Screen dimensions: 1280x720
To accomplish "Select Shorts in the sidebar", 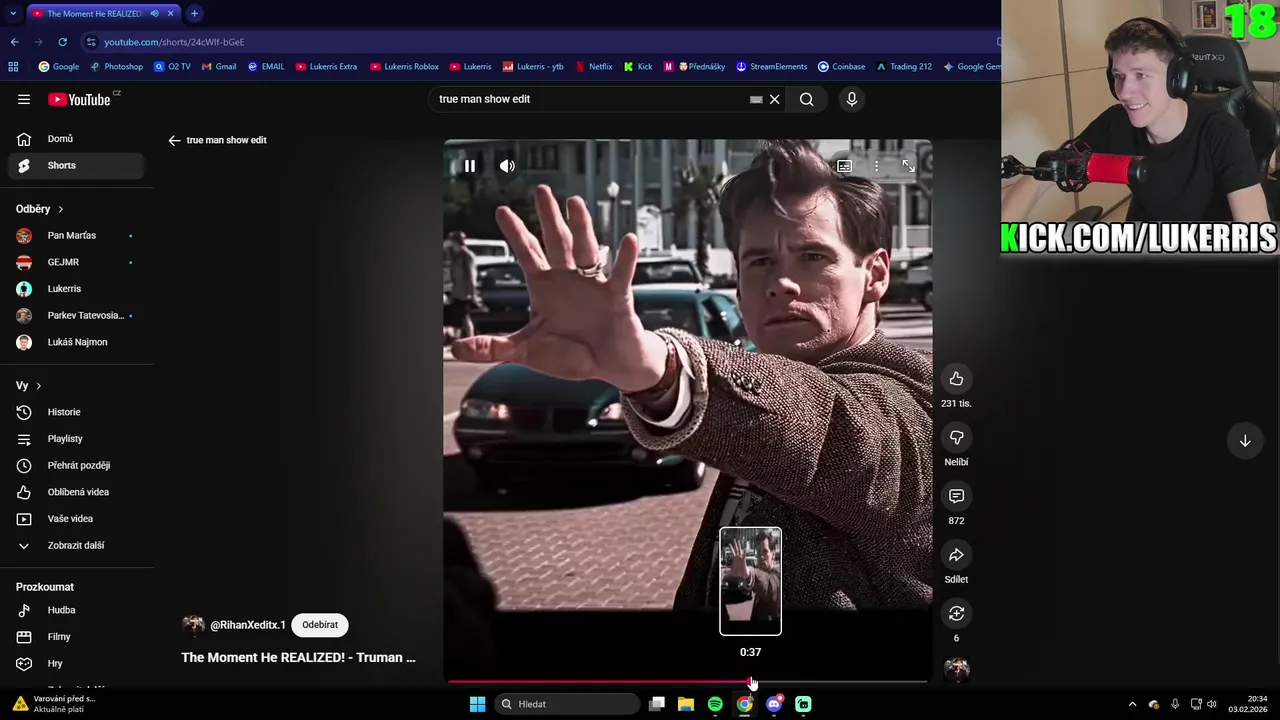I will [76, 165].
